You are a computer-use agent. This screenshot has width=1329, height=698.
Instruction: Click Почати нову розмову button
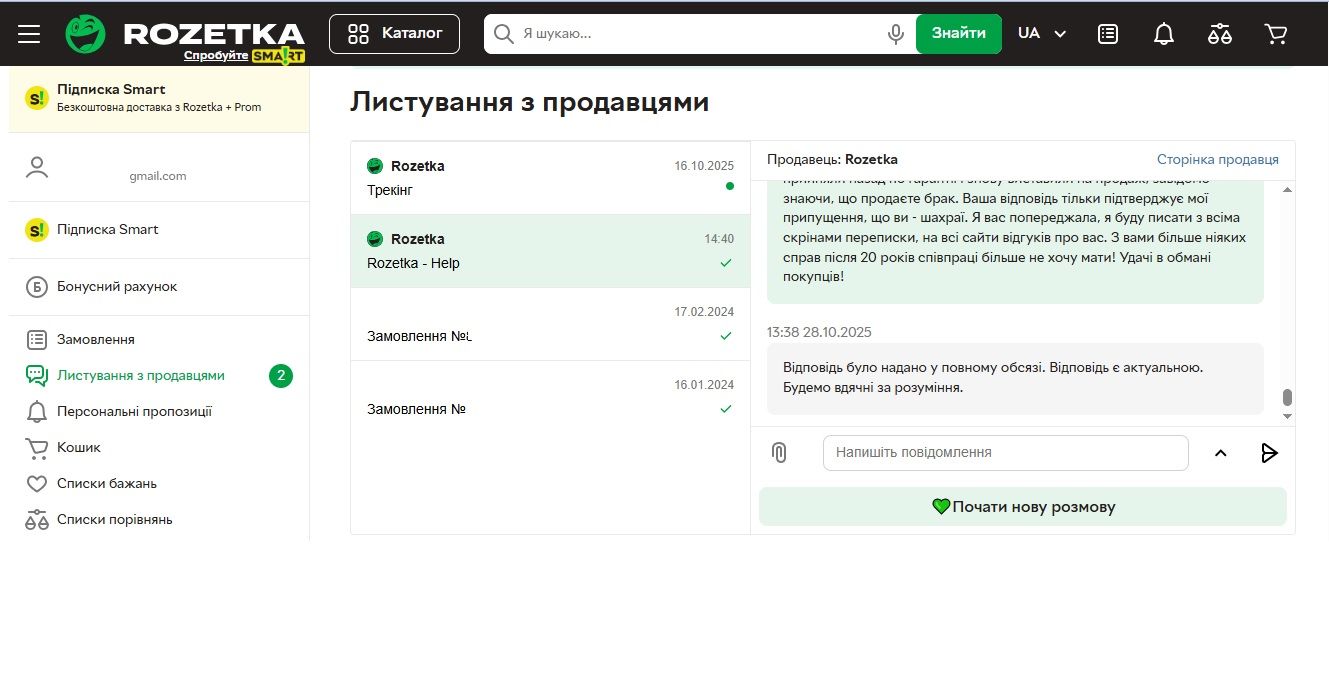tap(1022, 507)
